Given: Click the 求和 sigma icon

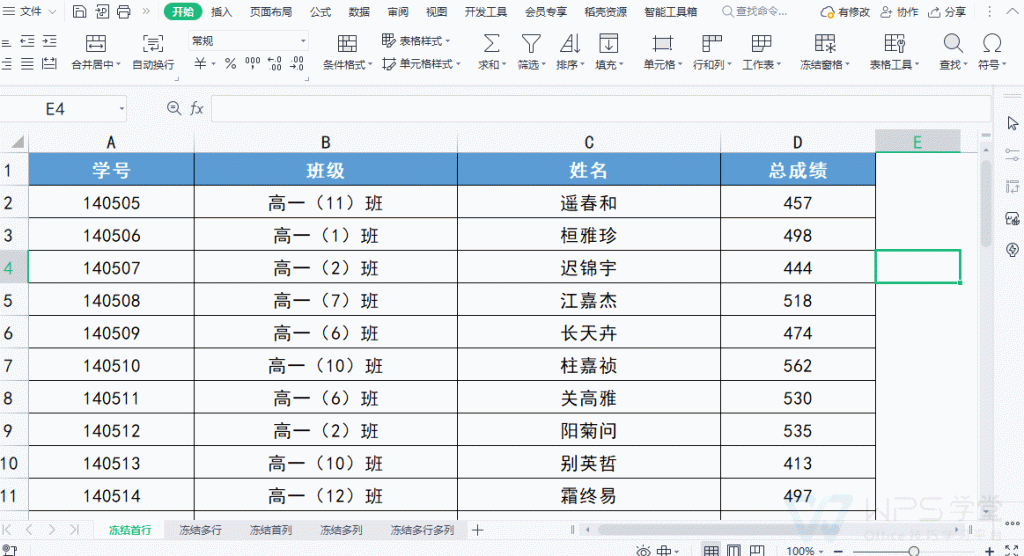Looking at the screenshot, I should (491, 44).
